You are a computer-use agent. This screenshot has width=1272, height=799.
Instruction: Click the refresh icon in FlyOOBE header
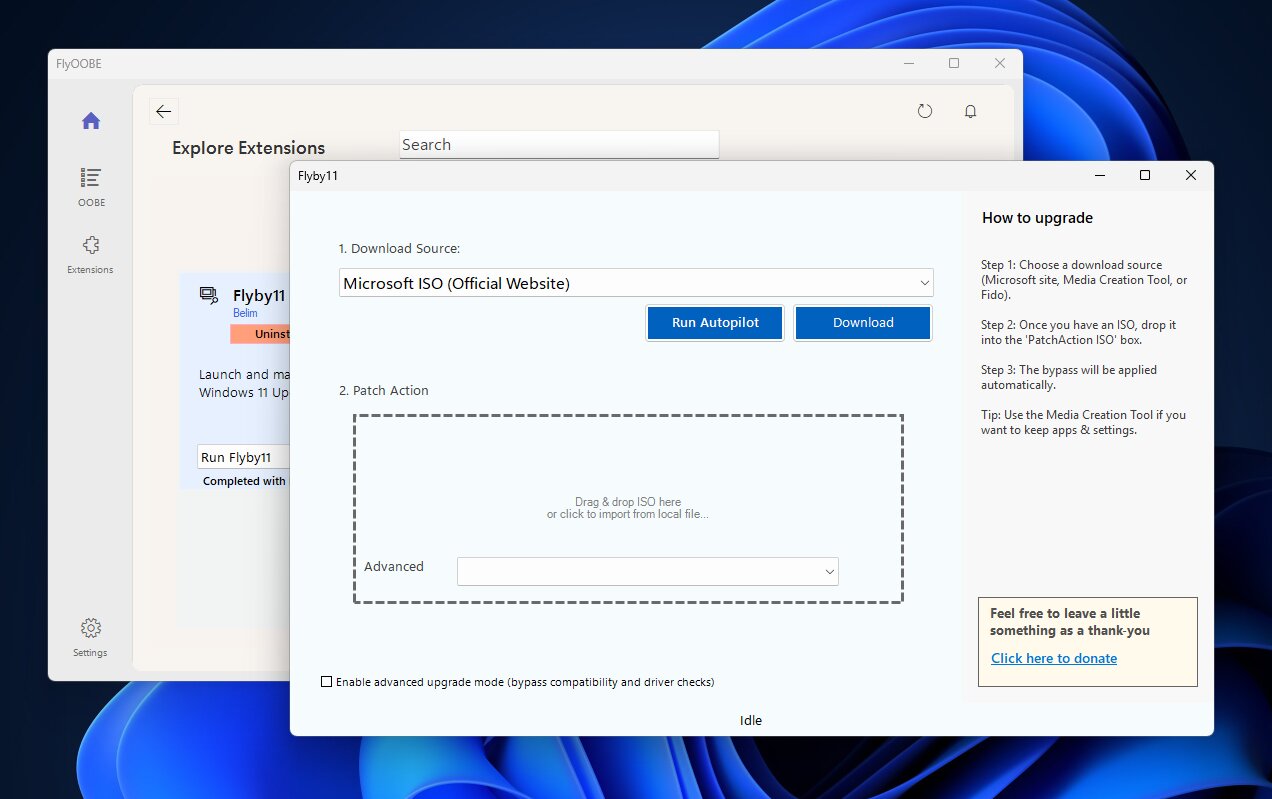click(x=925, y=112)
